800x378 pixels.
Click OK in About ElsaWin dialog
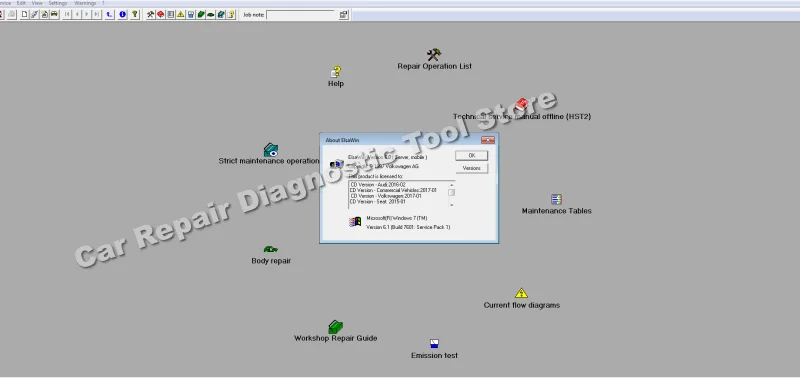pyautogui.click(x=471, y=155)
